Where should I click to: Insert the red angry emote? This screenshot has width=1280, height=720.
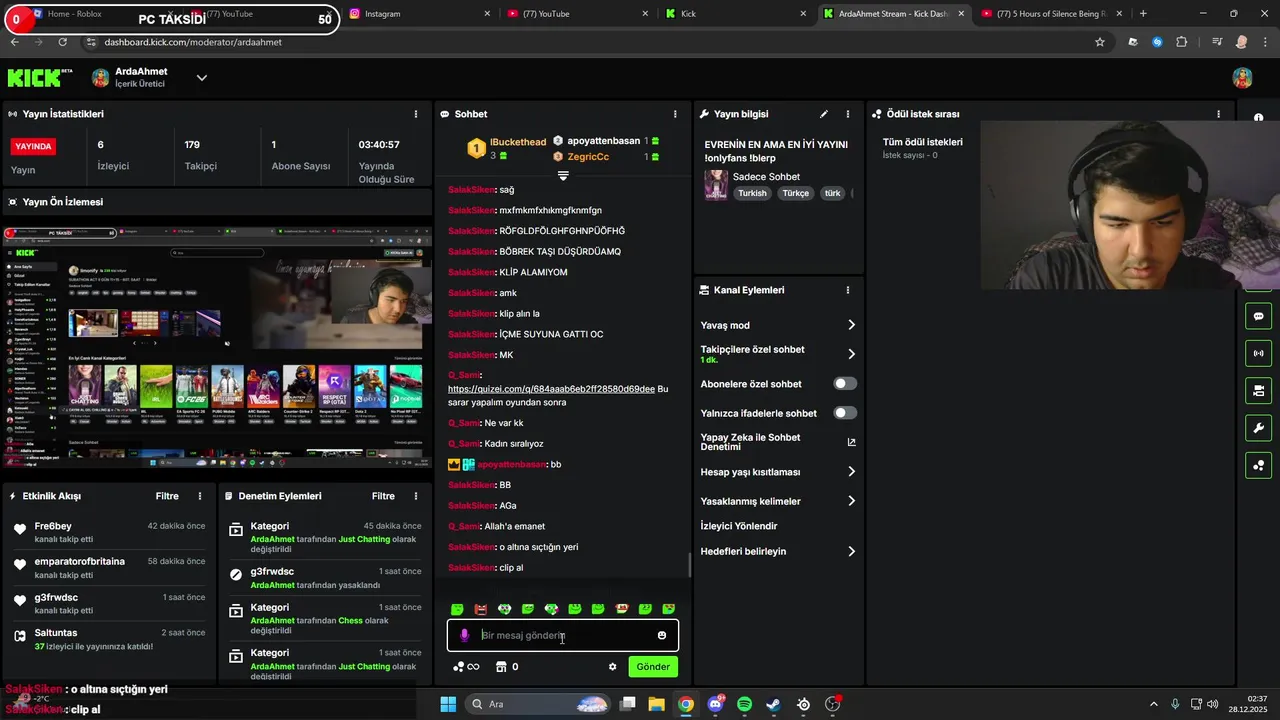pos(481,609)
